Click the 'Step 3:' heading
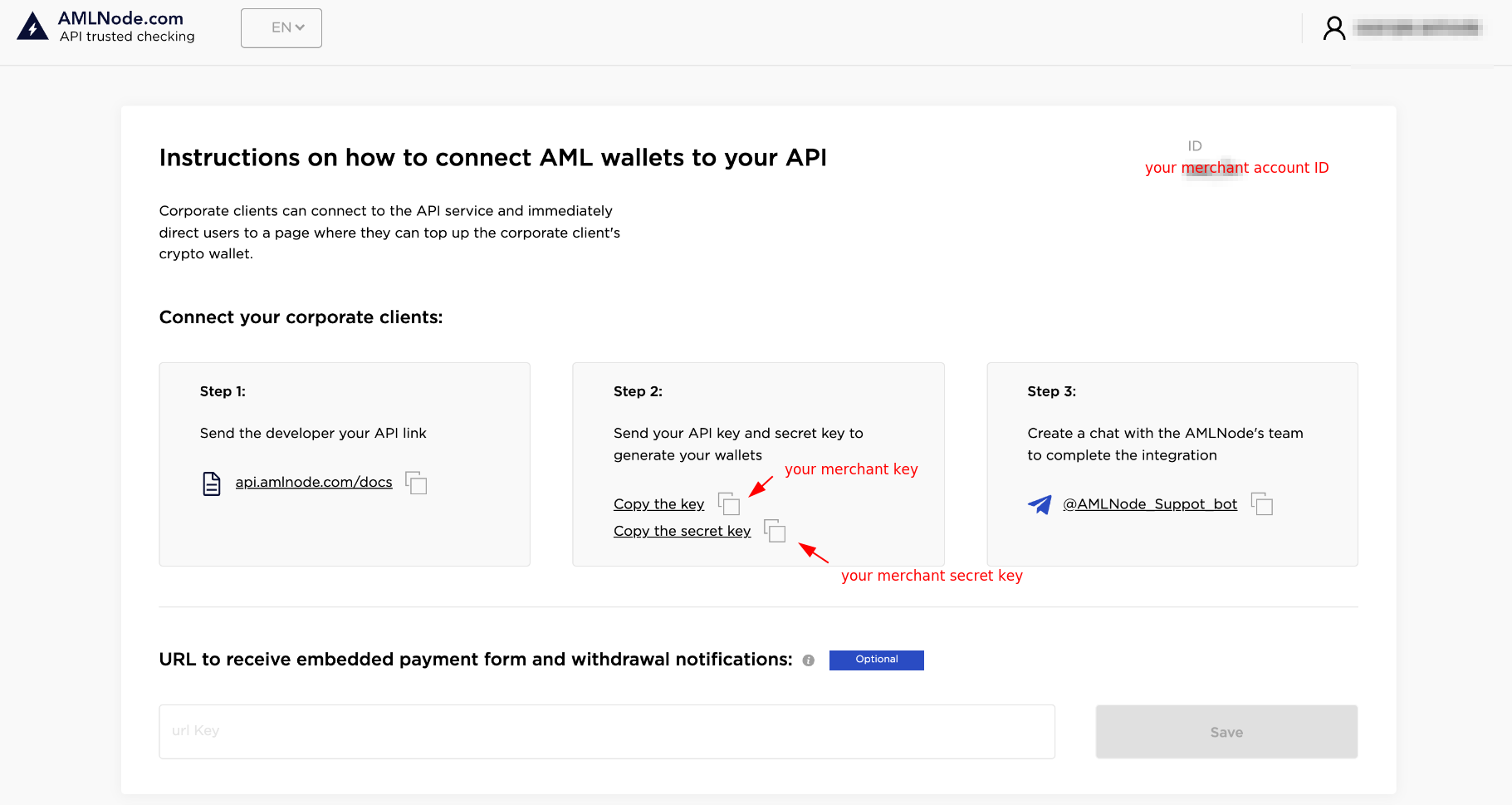This screenshot has height=805, width=1512. pos(1051,391)
